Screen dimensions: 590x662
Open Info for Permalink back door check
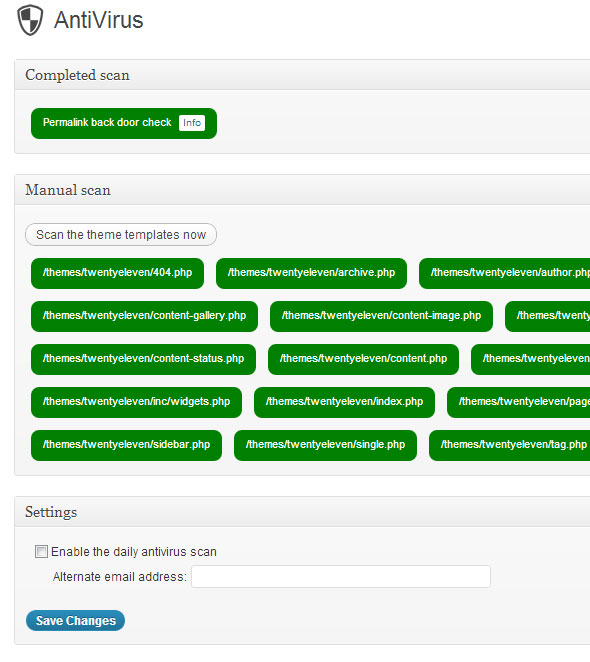[192, 123]
